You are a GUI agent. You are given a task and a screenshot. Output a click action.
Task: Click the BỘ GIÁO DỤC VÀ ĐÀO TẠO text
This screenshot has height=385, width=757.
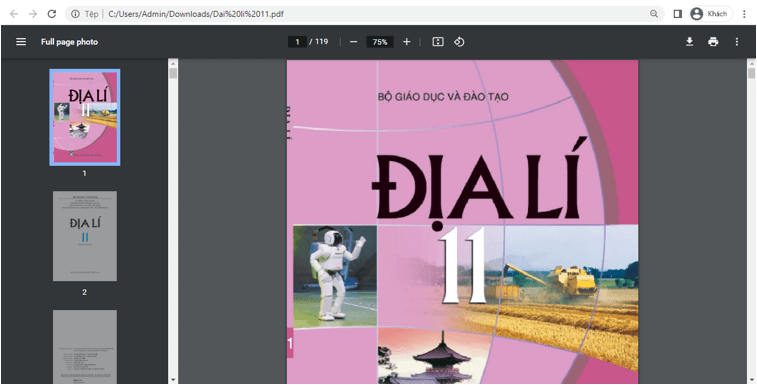443,97
